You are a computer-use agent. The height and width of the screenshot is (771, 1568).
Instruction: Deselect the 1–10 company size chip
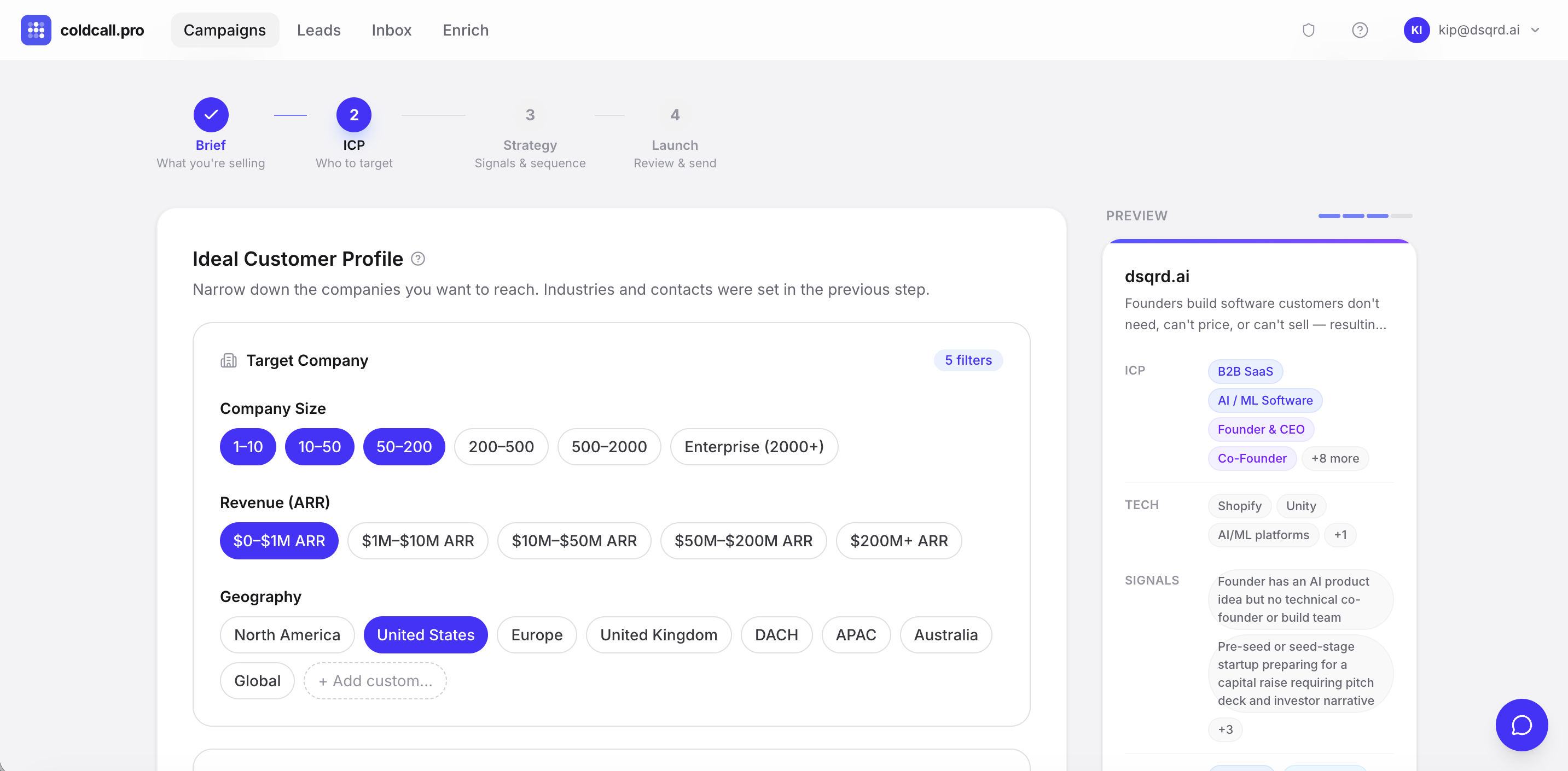[x=248, y=447]
